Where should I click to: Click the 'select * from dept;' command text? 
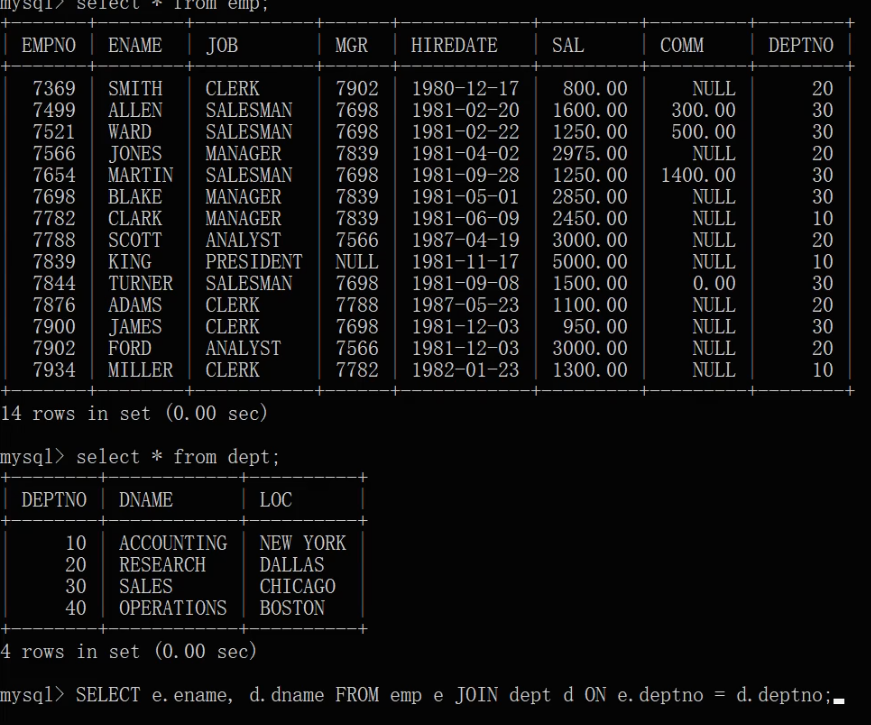(x=178, y=457)
